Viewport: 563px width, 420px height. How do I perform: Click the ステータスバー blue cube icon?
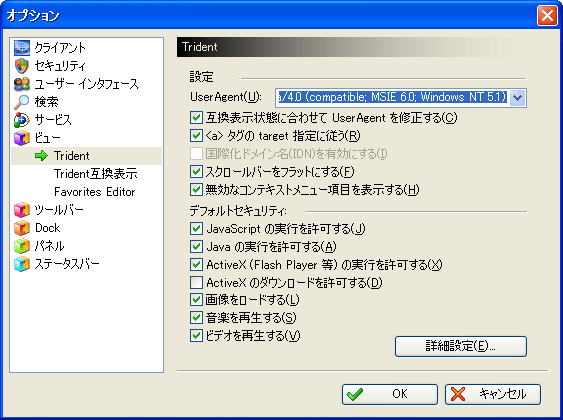[x=22, y=264]
